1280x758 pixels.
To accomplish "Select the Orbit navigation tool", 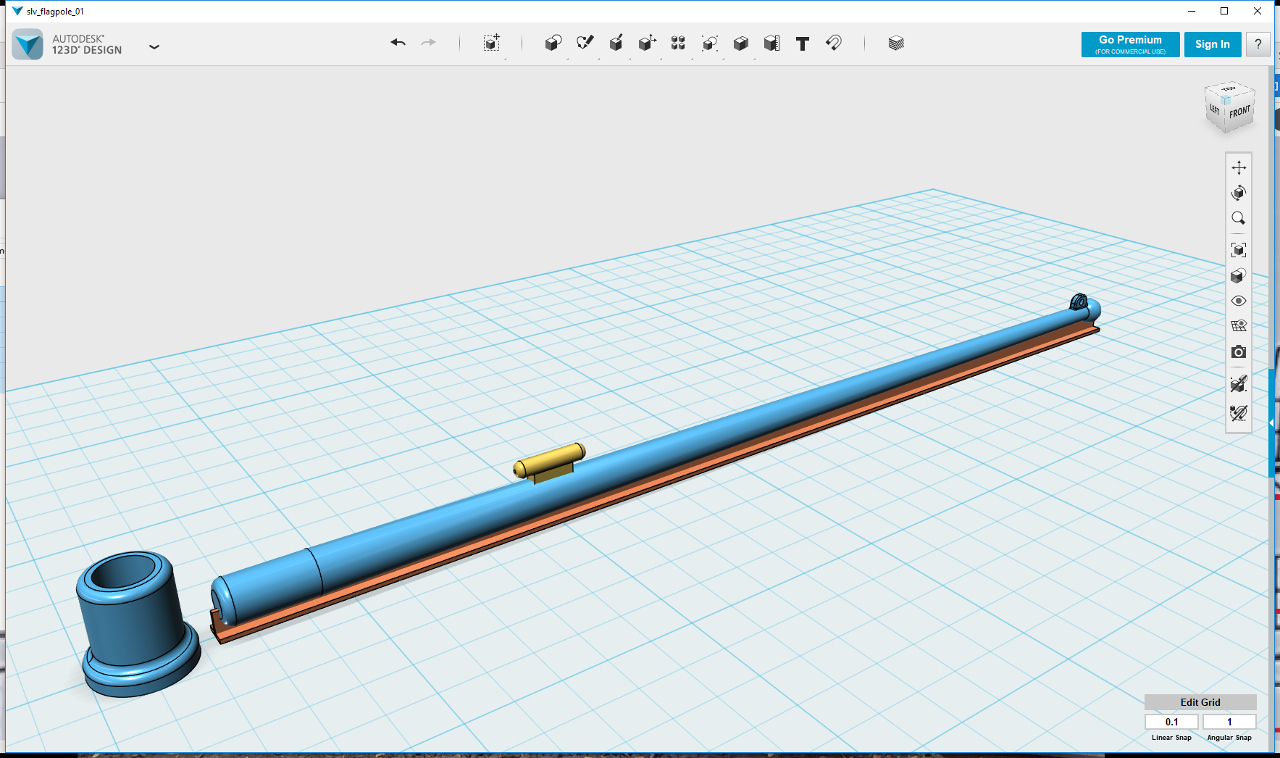I will tap(1239, 192).
